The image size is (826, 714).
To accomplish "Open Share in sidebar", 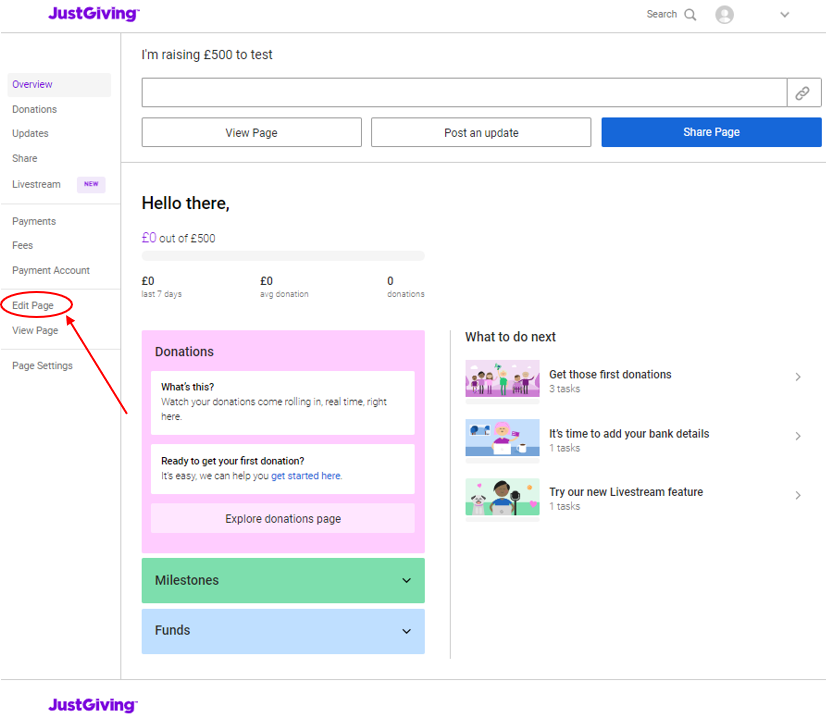I will click(24, 159).
